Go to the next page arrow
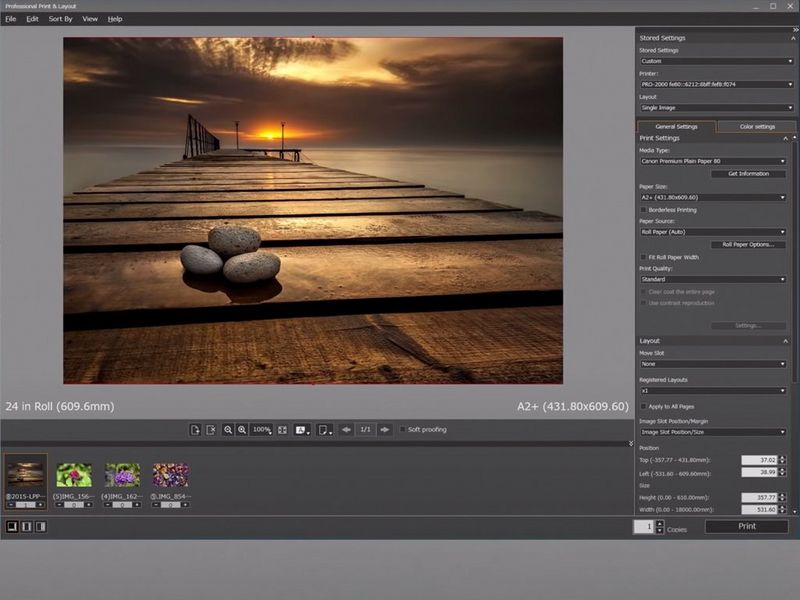This screenshot has width=800, height=600. [x=385, y=429]
